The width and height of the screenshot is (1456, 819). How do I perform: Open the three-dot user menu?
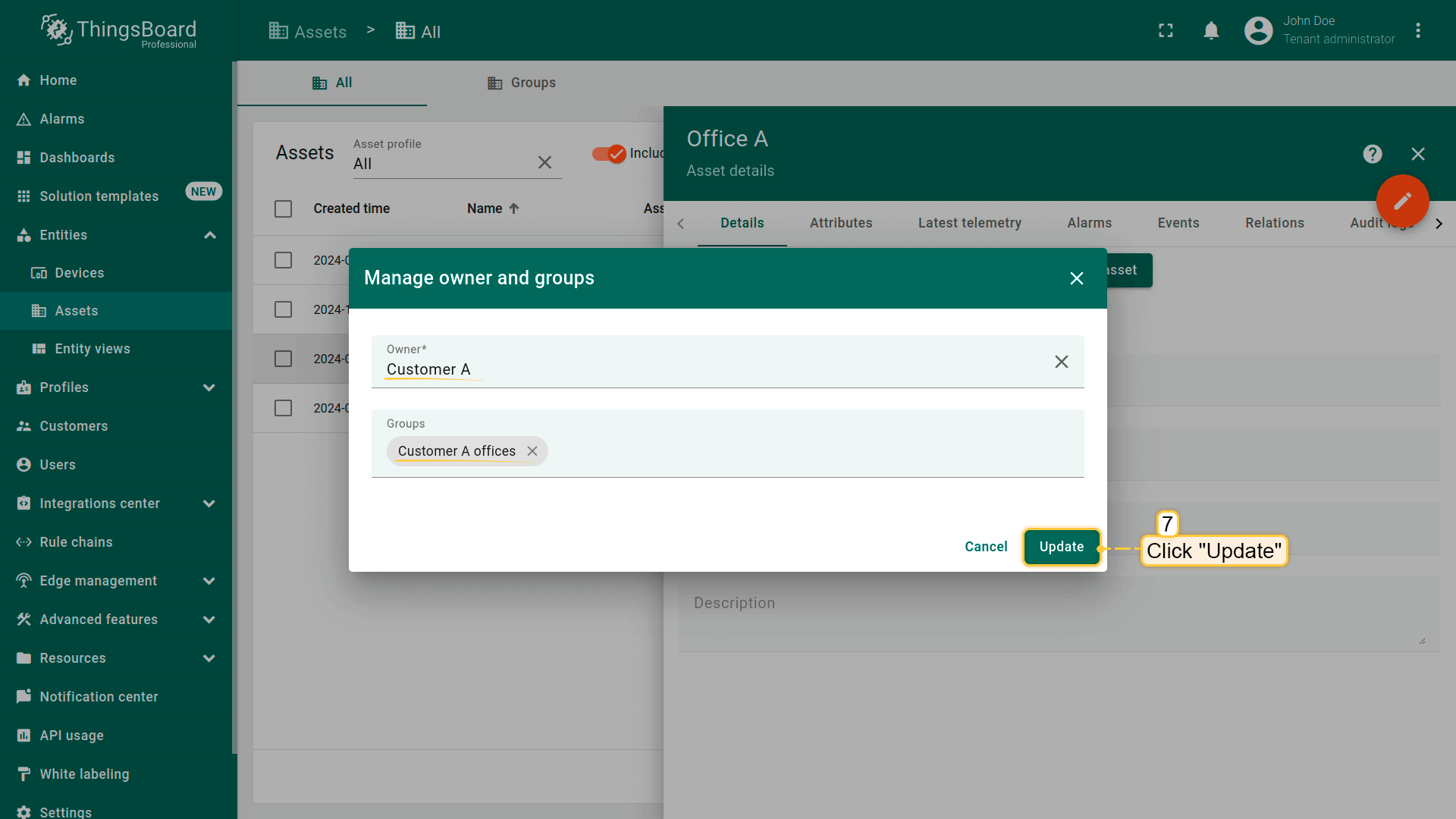click(x=1417, y=31)
